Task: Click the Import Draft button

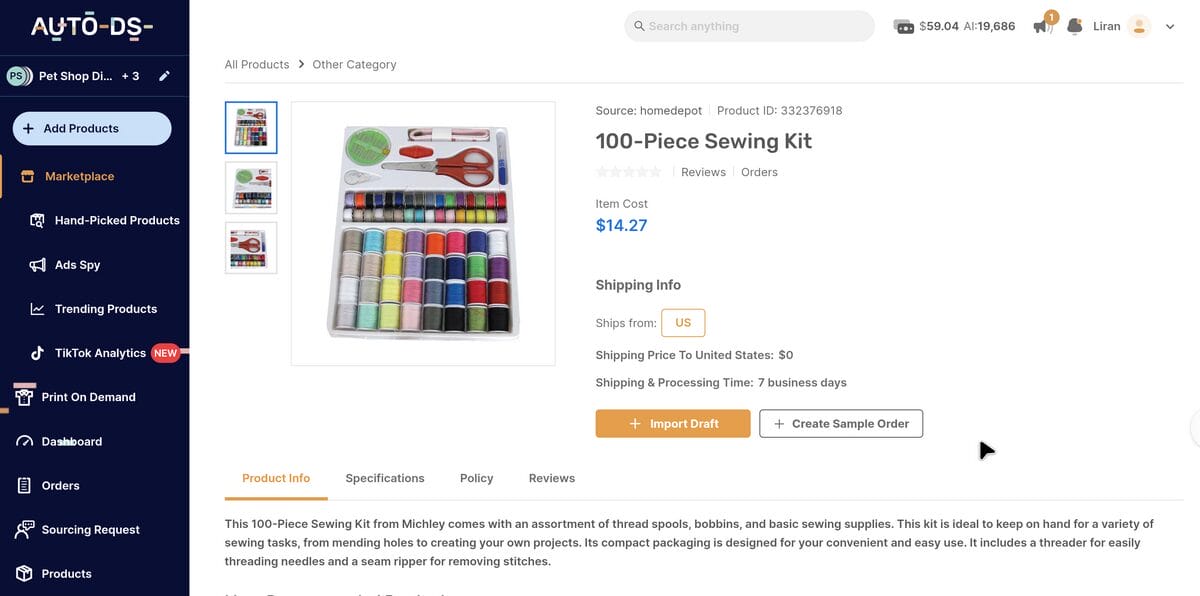Action: pos(673,423)
